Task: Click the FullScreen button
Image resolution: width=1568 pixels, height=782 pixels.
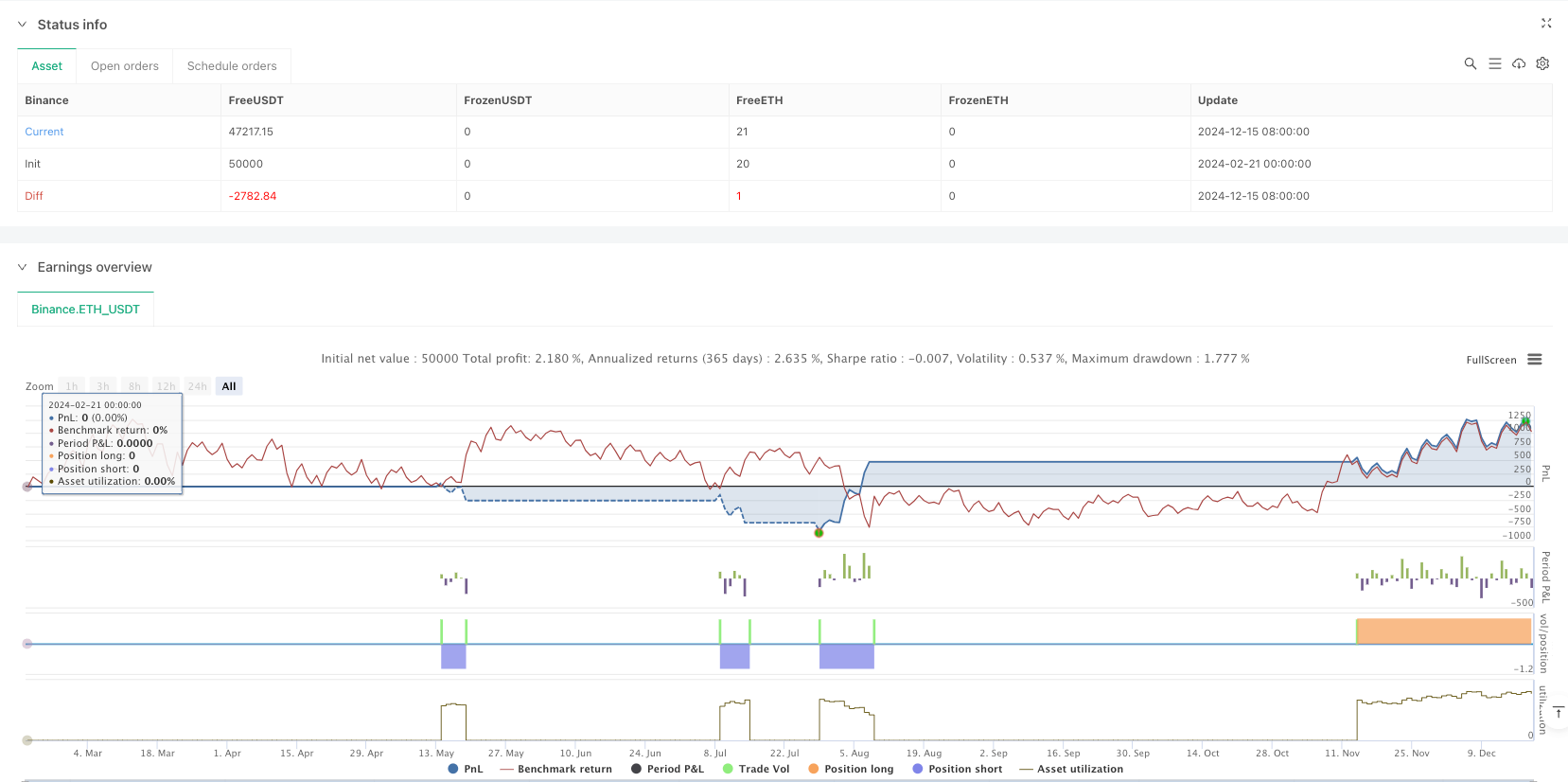Action: (1490, 360)
